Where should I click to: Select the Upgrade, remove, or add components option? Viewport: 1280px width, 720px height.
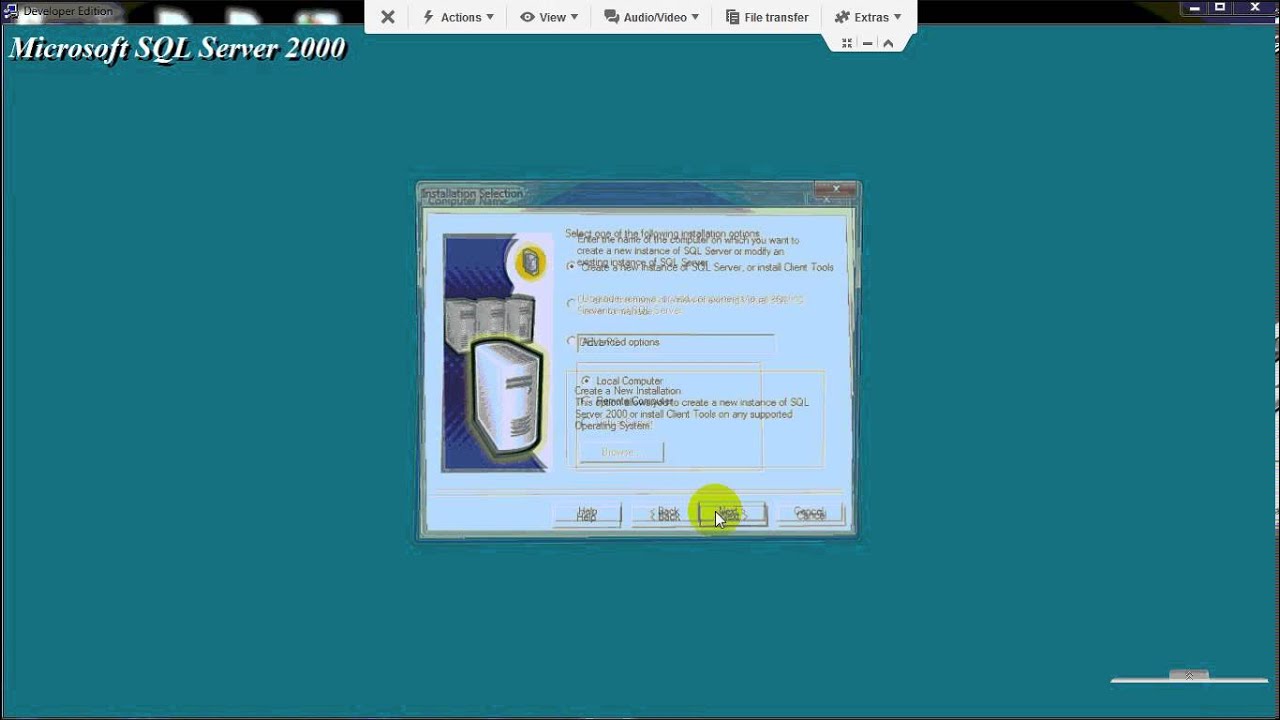(x=571, y=303)
